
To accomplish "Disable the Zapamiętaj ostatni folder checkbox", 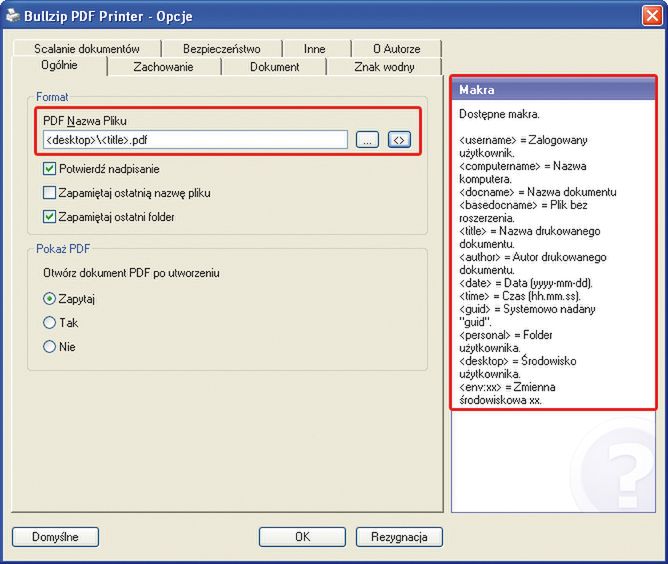I will click(x=49, y=216).
